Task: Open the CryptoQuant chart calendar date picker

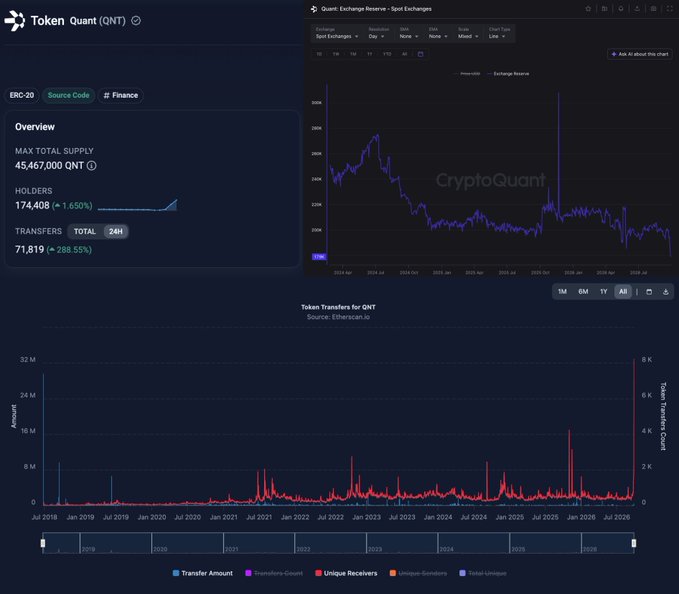Action: click(420, 54)
